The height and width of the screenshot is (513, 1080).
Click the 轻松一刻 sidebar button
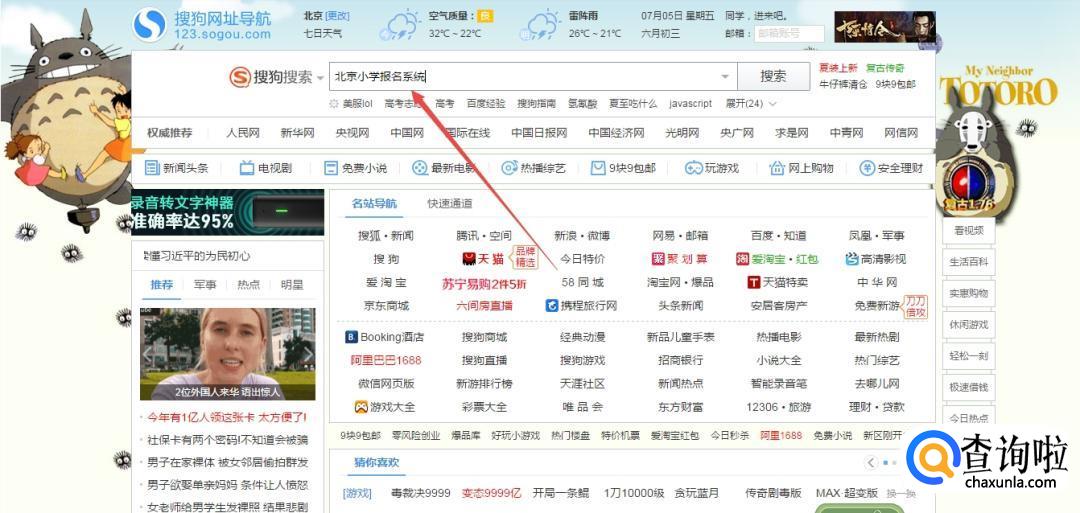tap(968, 356)
